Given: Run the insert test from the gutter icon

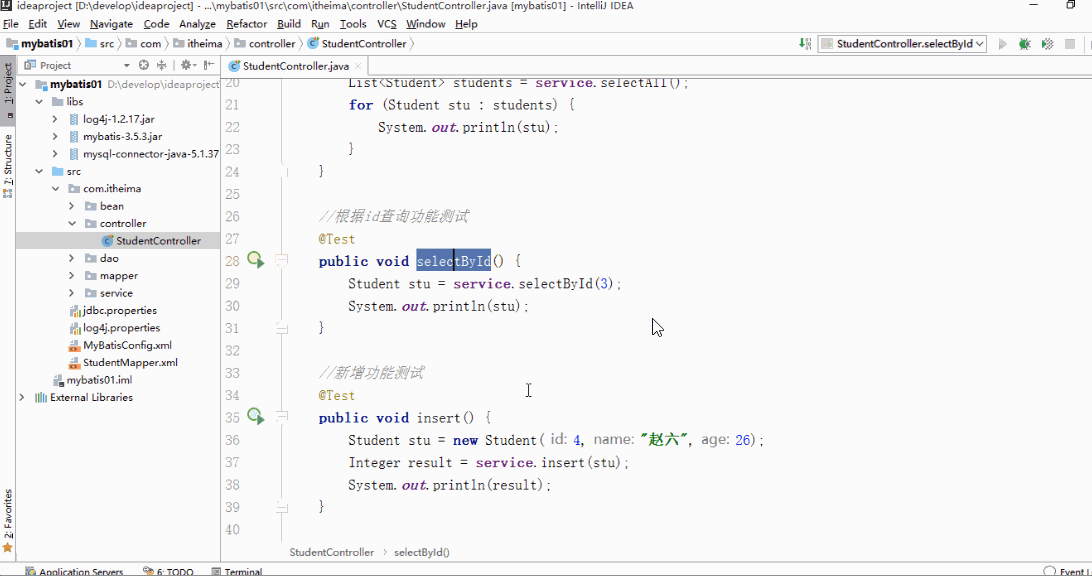Looking at the screenshot, I should coord(255,417).
